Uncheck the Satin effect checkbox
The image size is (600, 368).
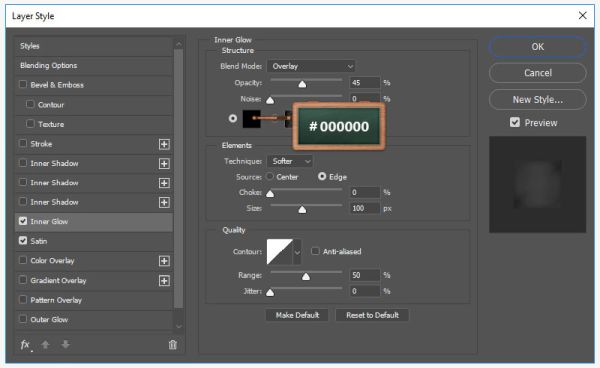23,241
